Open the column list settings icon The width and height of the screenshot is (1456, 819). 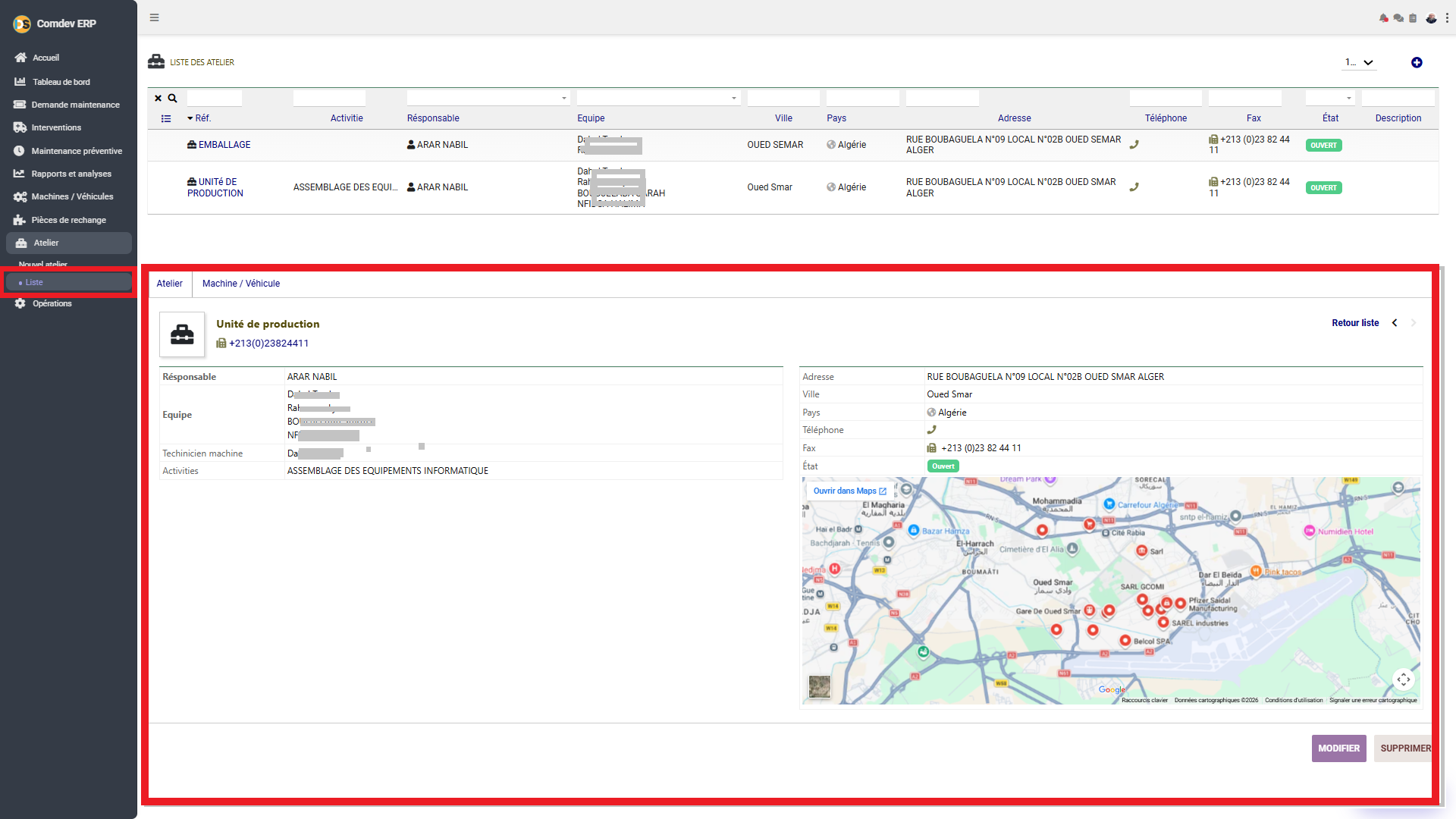pos(166,119)
